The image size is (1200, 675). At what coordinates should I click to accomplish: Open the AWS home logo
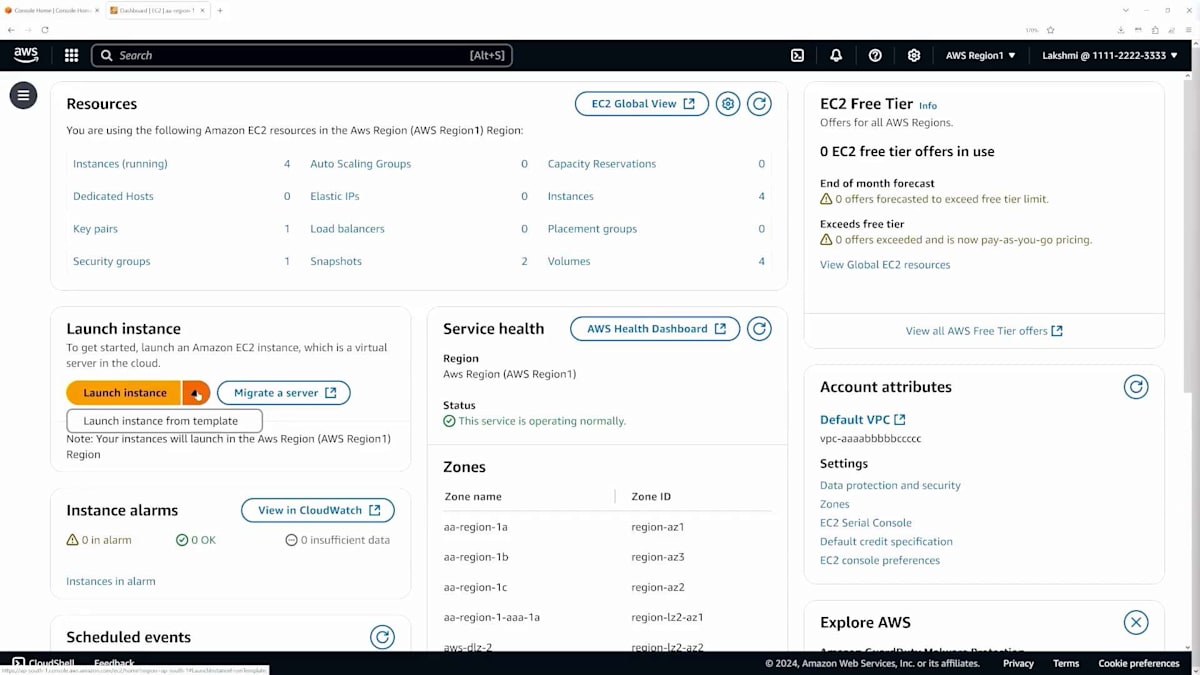pos(26,55)
